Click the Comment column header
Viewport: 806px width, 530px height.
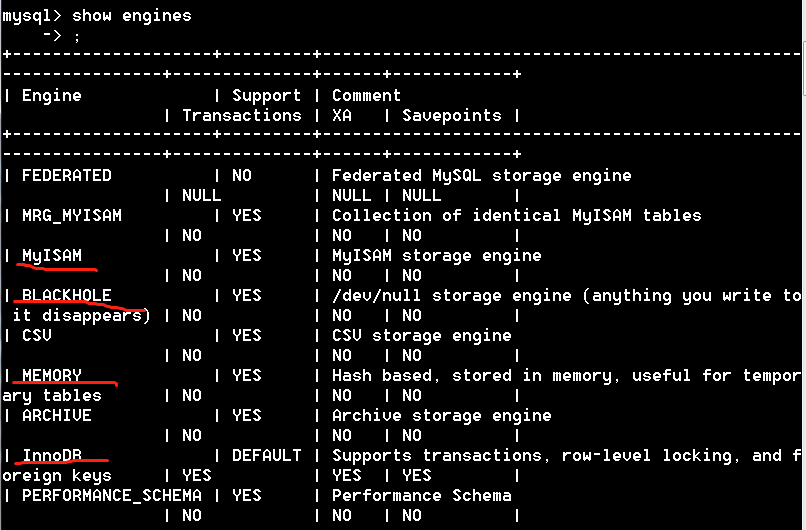(366, 96)
